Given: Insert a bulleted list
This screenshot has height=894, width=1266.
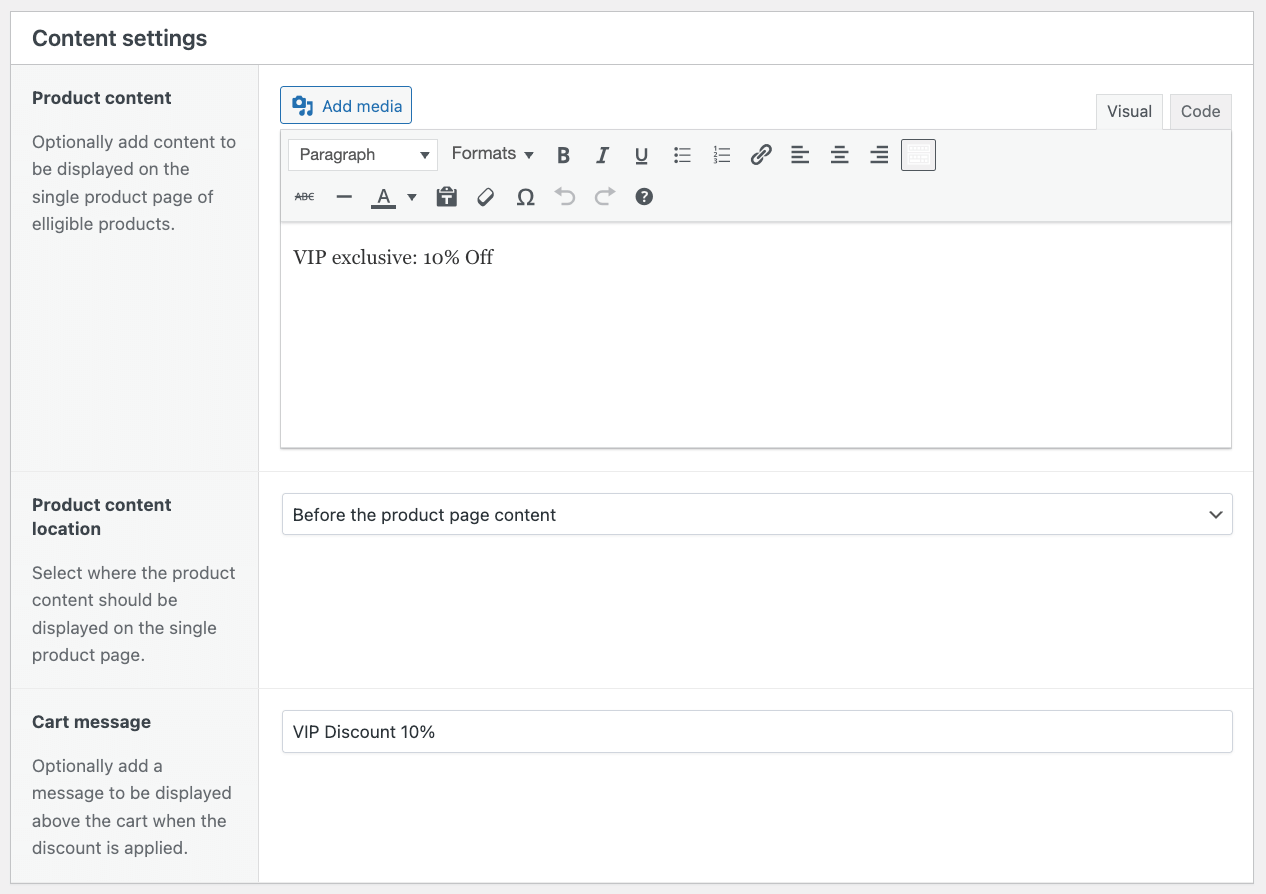Looking at the screenshot, I should (x=682, y=154).
